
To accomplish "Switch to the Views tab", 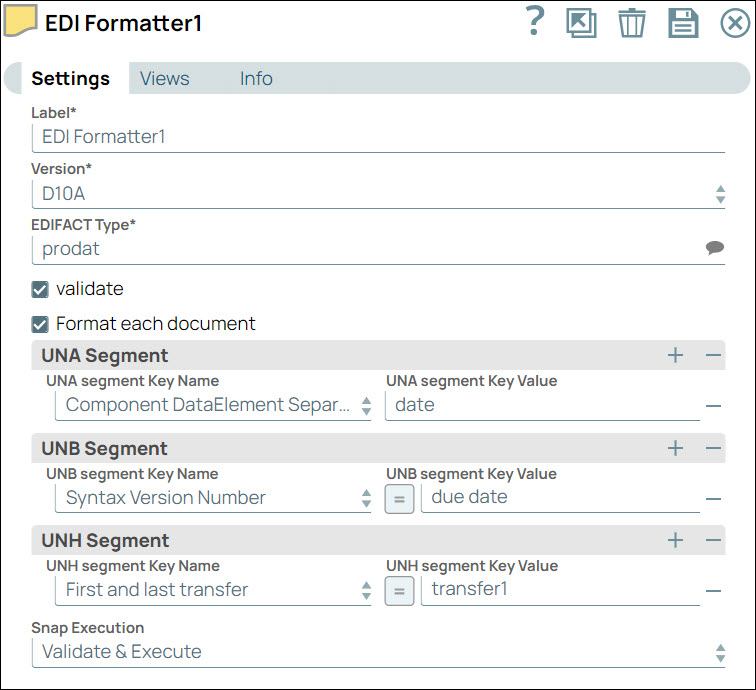I will coord(165,78).
